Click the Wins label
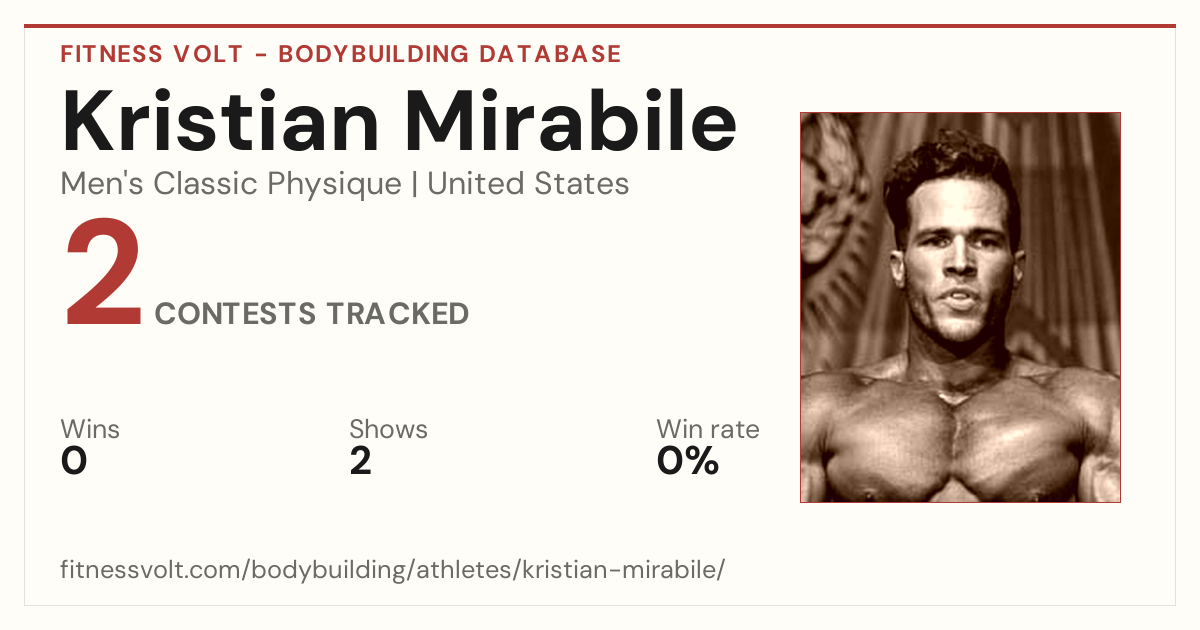The height and width of the screenshot is (630, 1200). coord(90,429)
